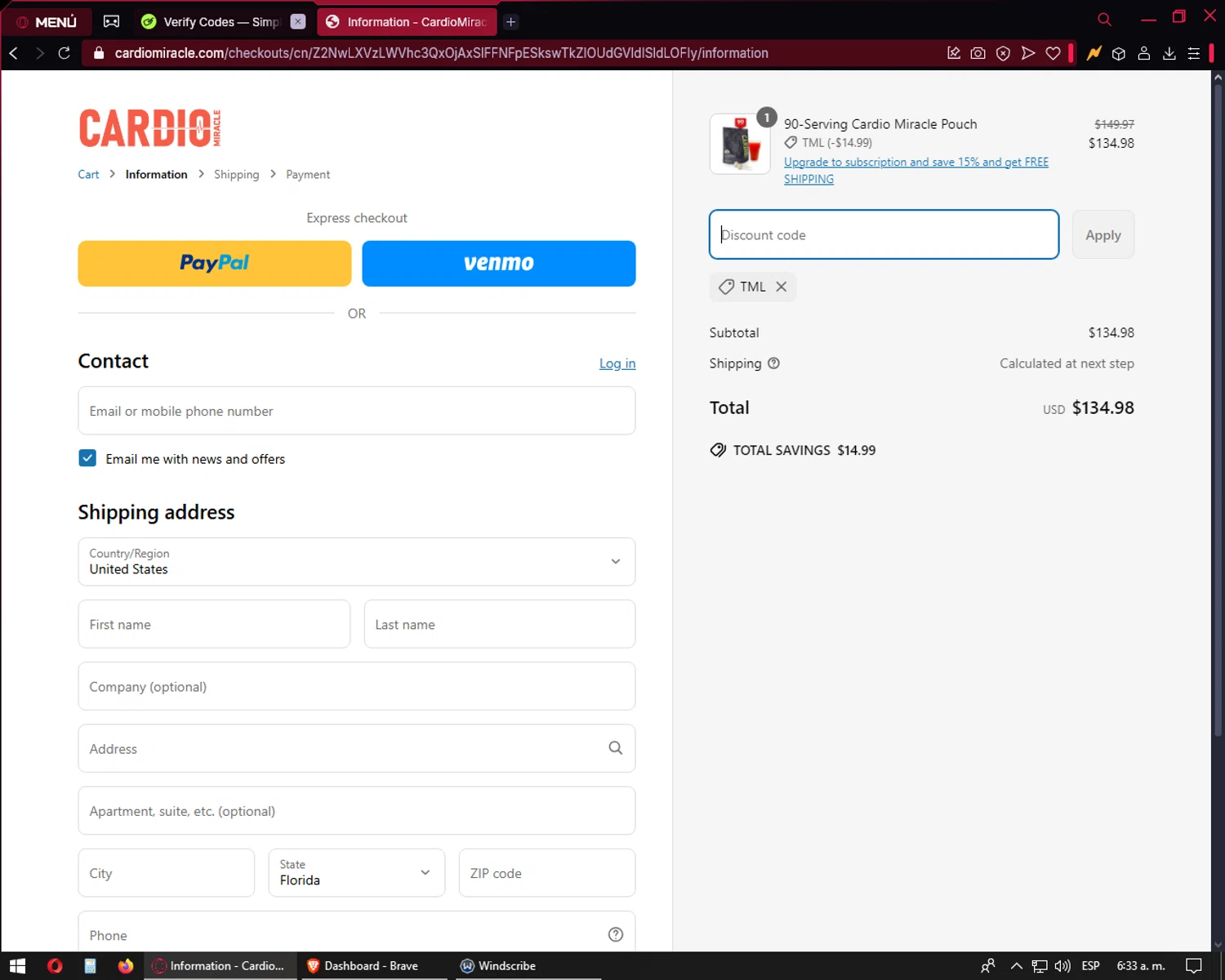Click the Company (optional) field

tap(357, 686)
